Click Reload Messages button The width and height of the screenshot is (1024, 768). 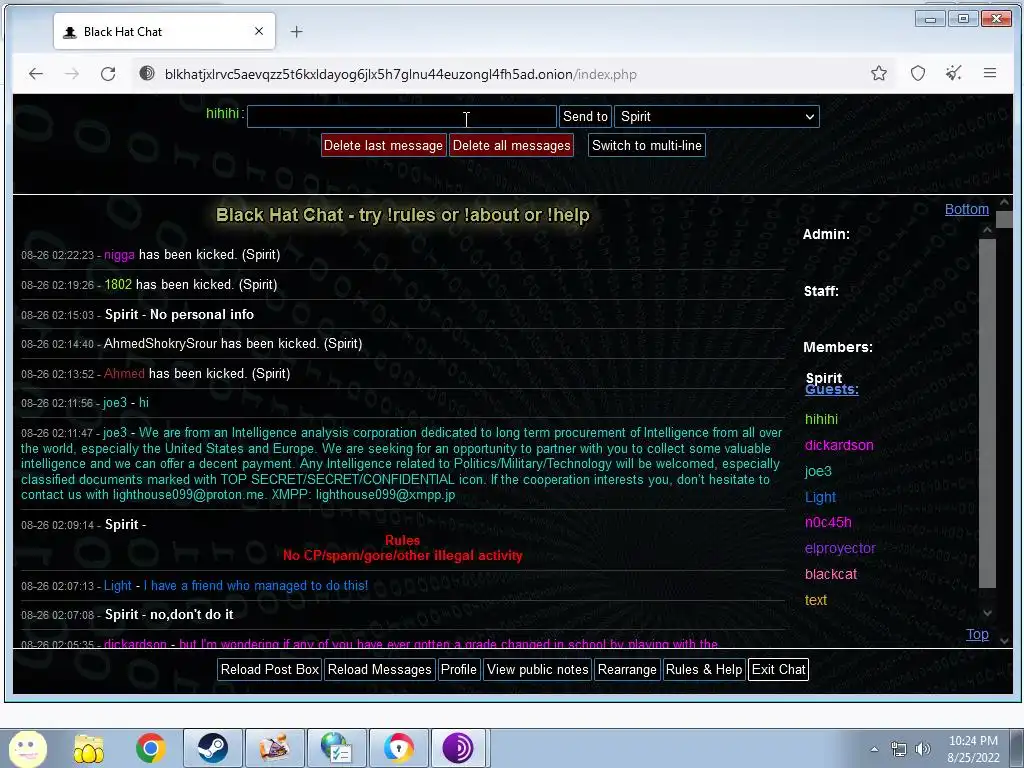pos(379,669)
